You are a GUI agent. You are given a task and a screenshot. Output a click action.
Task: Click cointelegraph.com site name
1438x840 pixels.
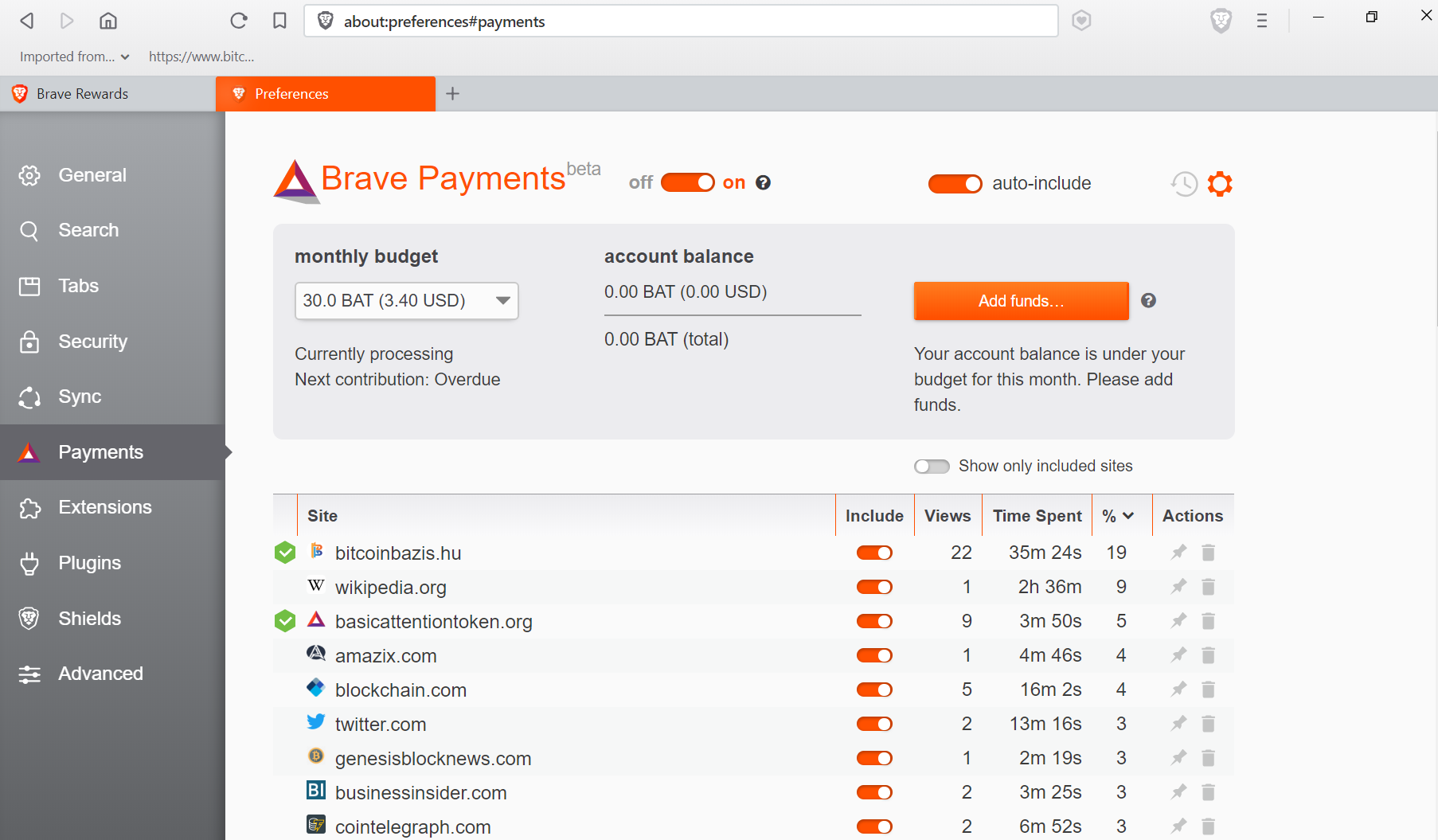point(412,827)
